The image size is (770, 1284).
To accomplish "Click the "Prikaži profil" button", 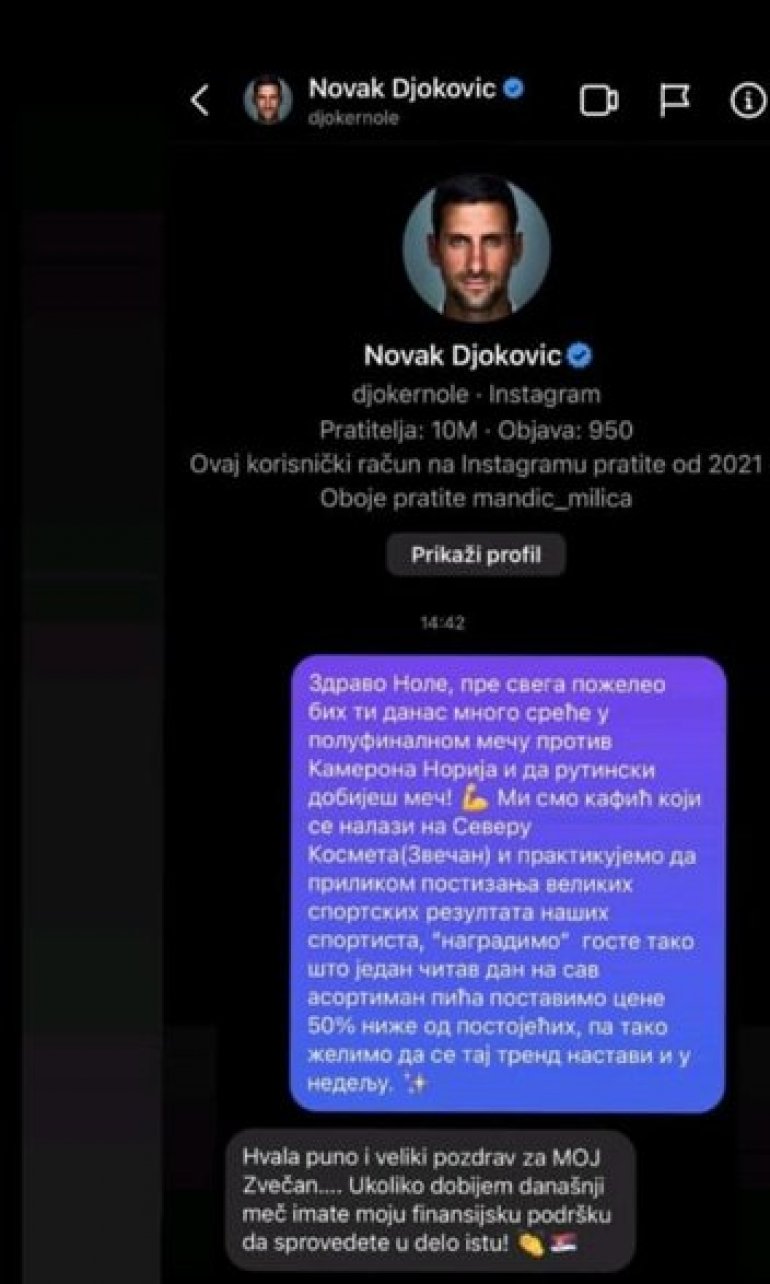I will pyautogui.click(x=476, y=554).
